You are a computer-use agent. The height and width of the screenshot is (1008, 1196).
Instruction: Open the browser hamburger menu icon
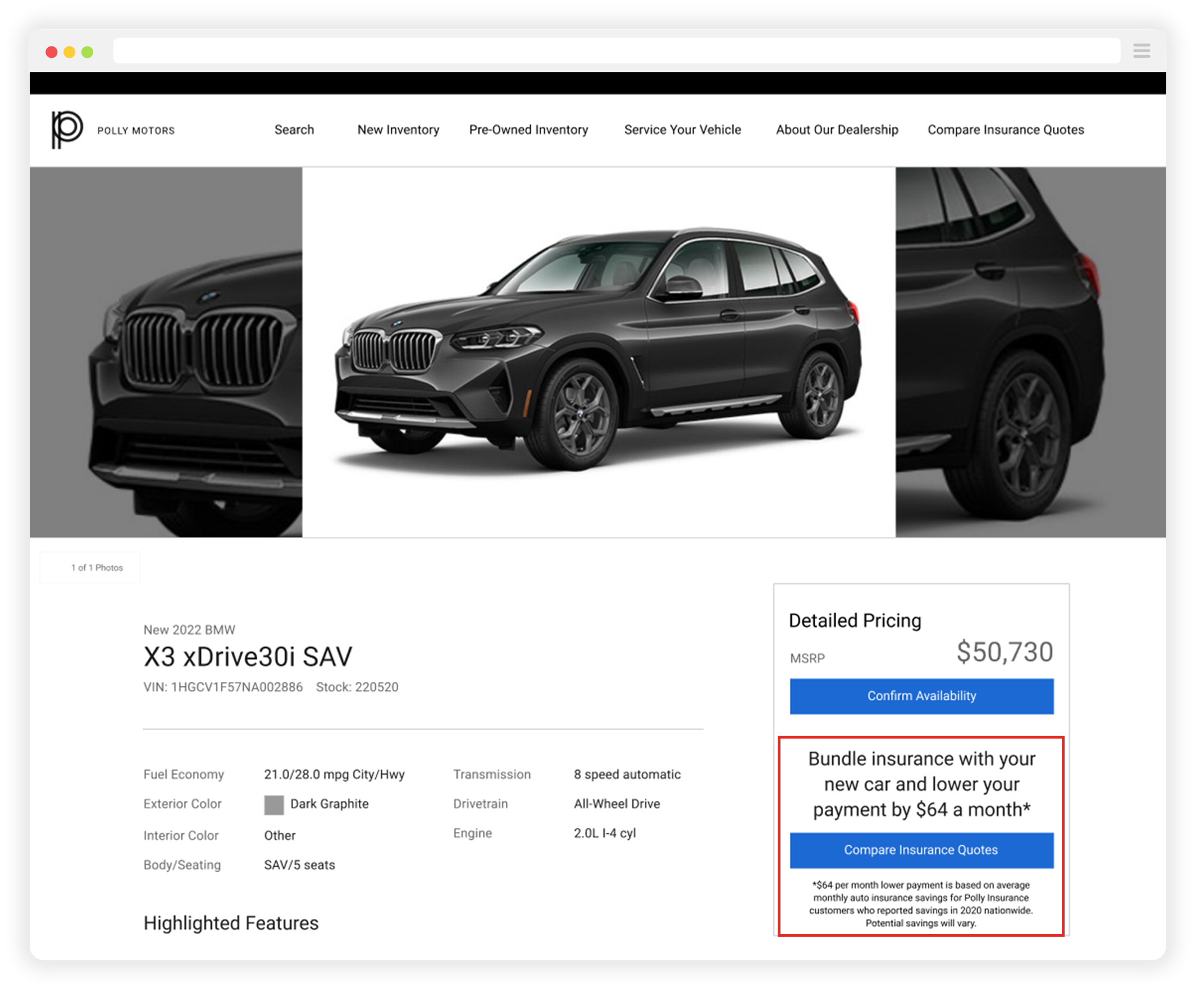tap(1141, 52)
